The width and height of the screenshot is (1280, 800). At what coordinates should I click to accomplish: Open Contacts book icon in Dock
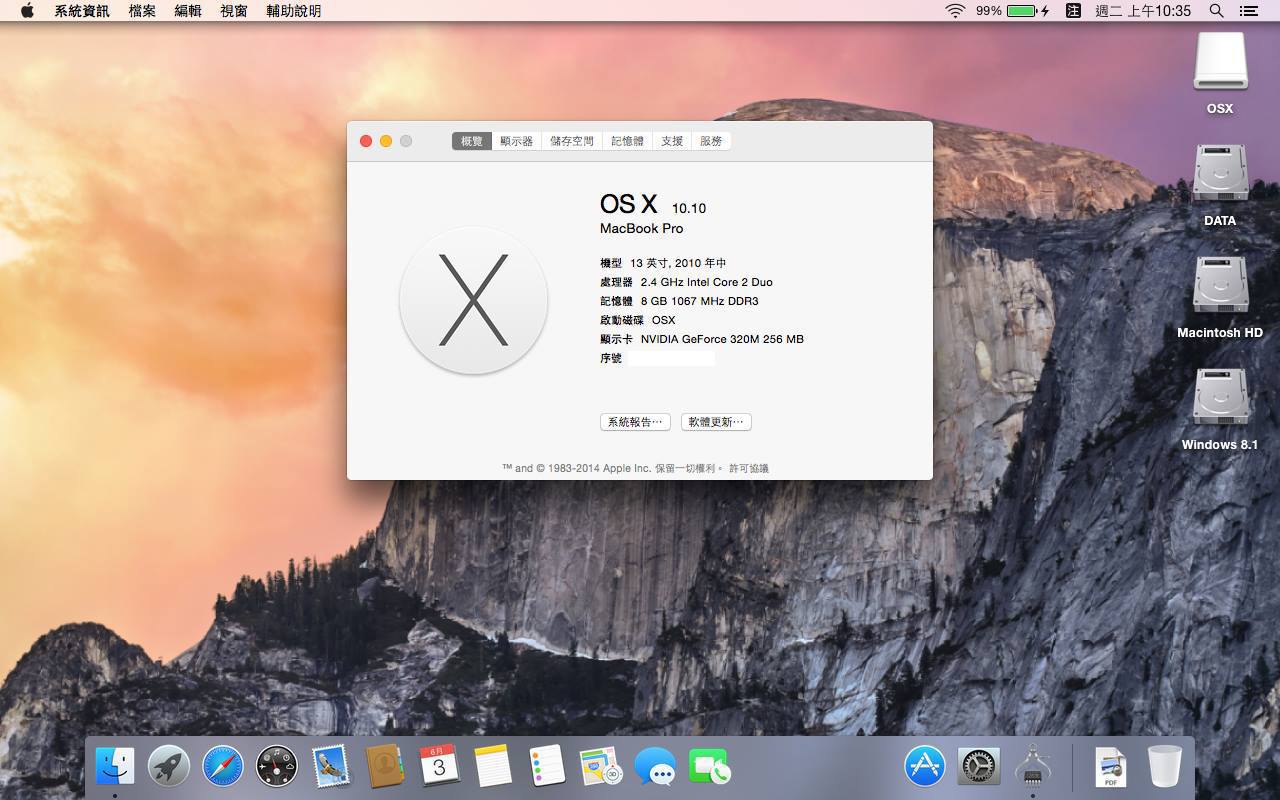[385, 767]
